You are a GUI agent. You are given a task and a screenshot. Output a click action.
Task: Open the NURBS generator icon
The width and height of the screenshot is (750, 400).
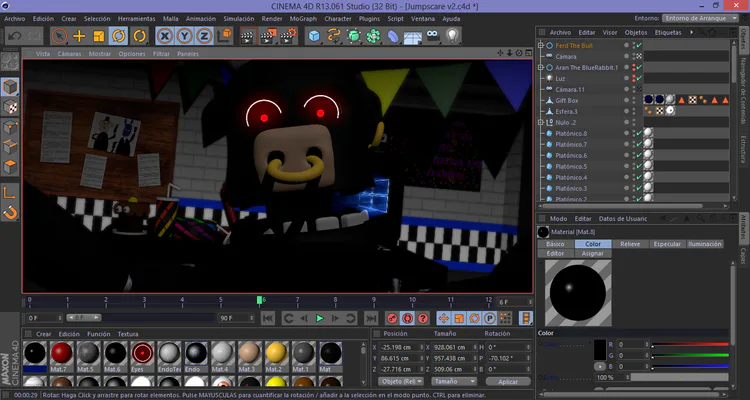point(353,36)
